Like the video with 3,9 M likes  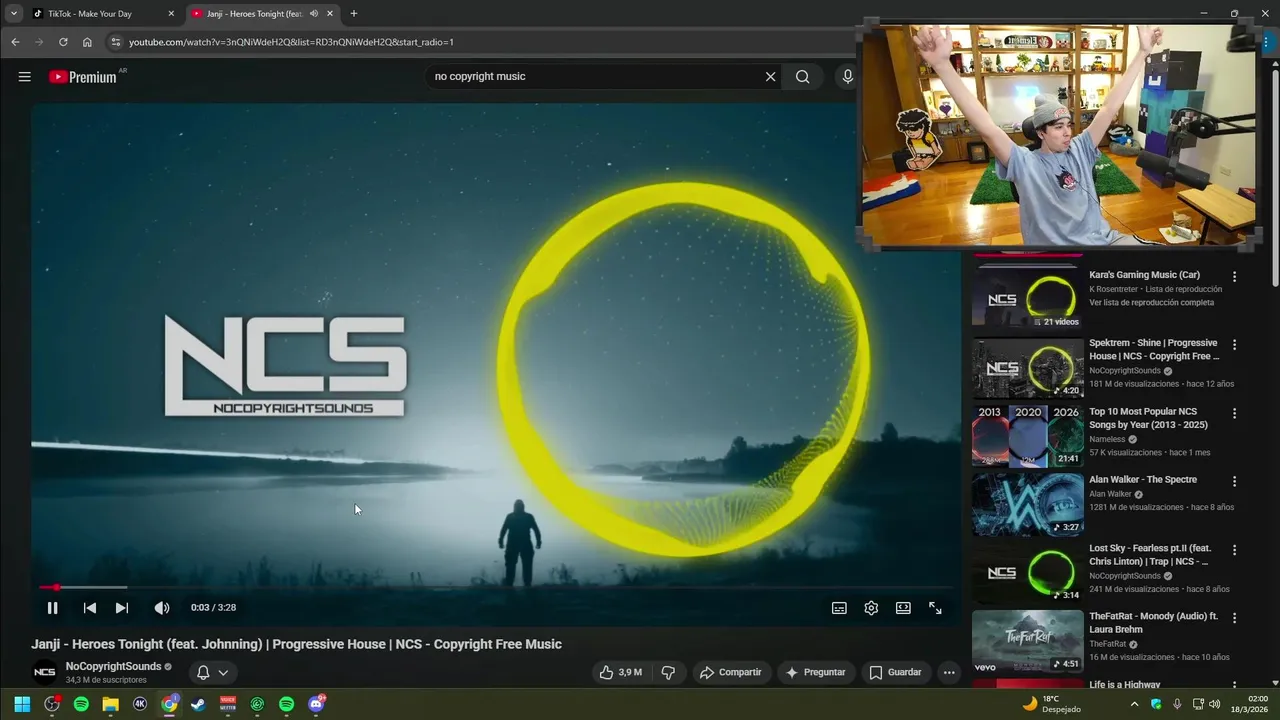coord(620,673)
